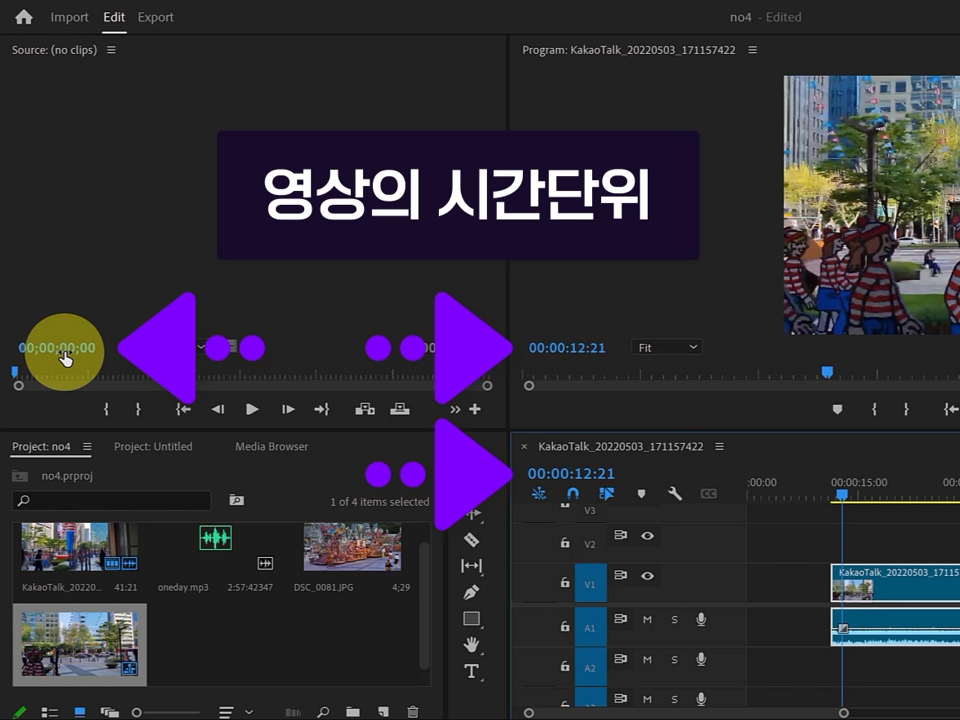This screenshot has height=720, width=960.
Task: Go to In point in Source monitor
Action: pos(183,409)
